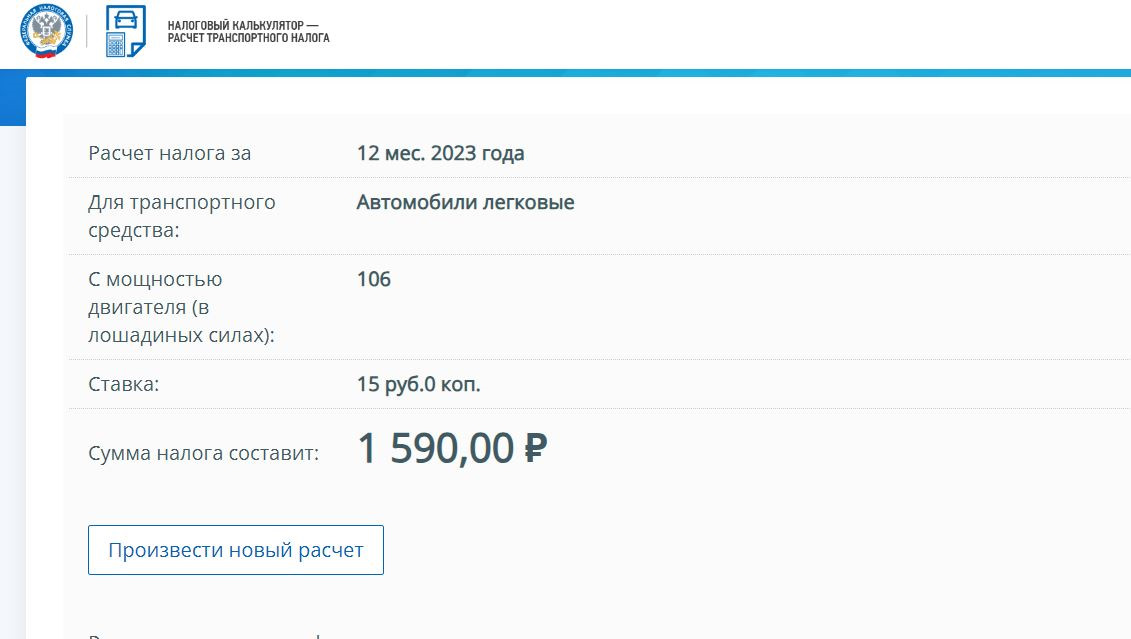1131x639 pixels.
Task: Click the blue gradient bar below the header
Action: tap(600, 73)
